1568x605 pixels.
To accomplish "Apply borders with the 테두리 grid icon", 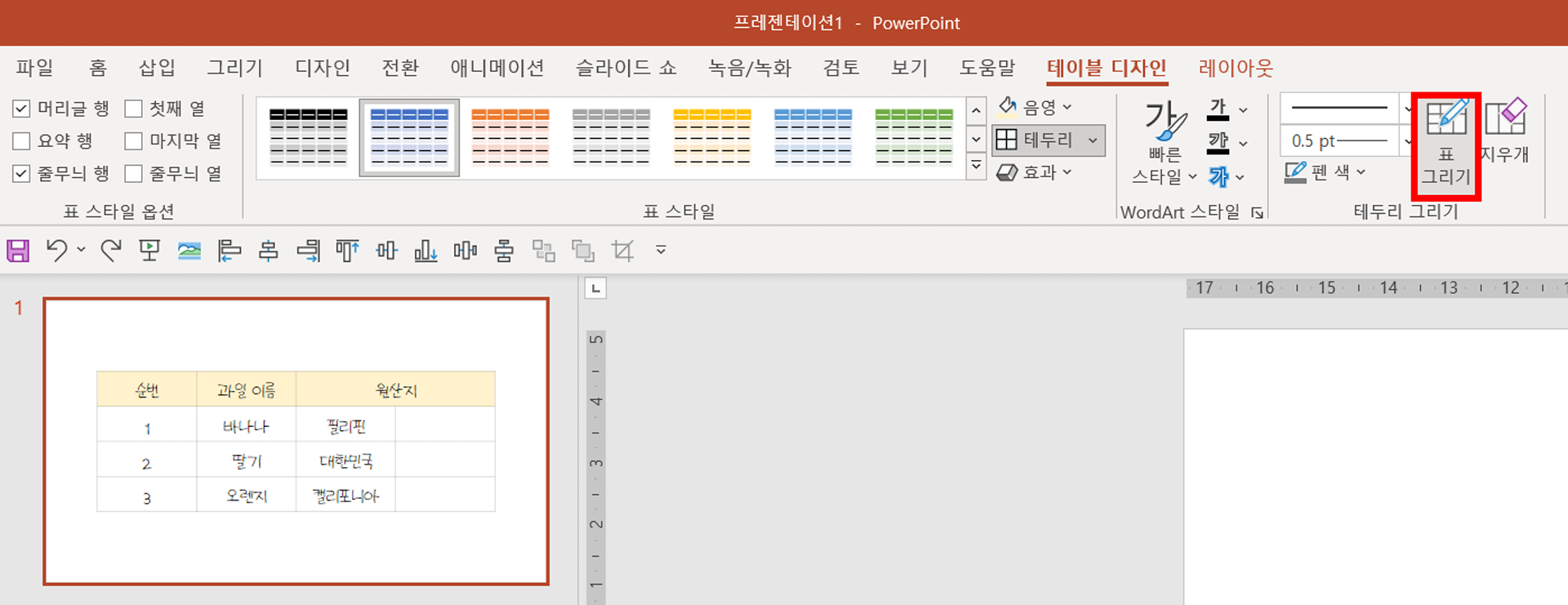I will (1007, 140).
